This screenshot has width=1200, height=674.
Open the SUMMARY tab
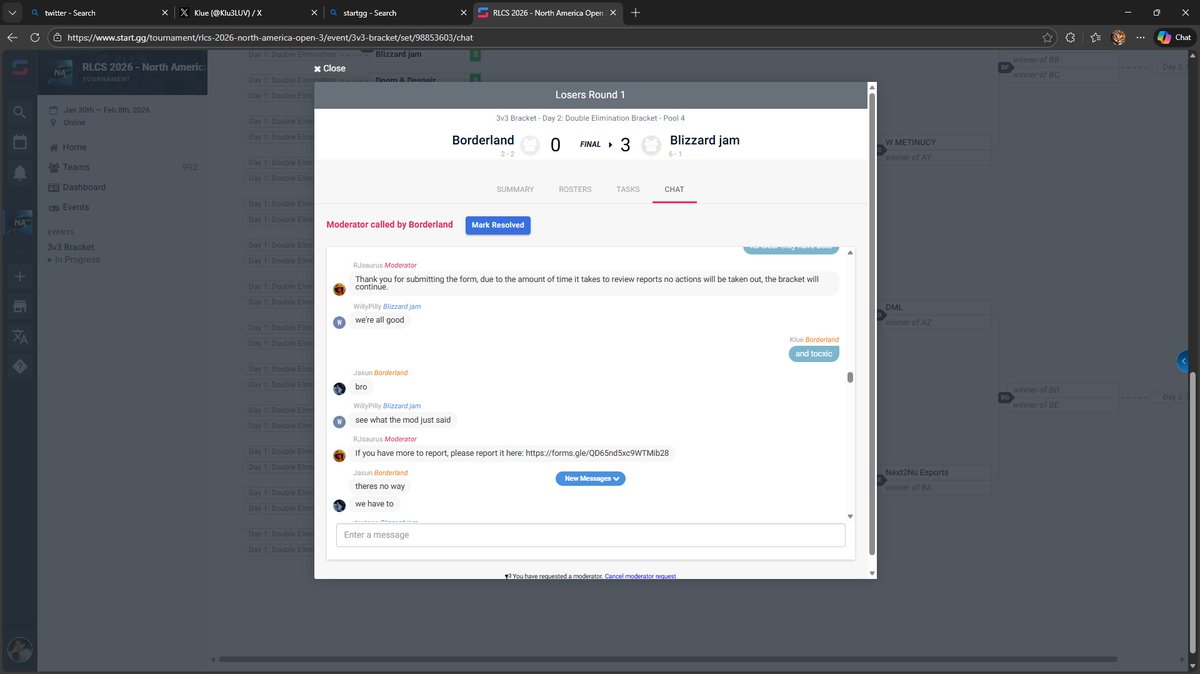pos(515,189)
